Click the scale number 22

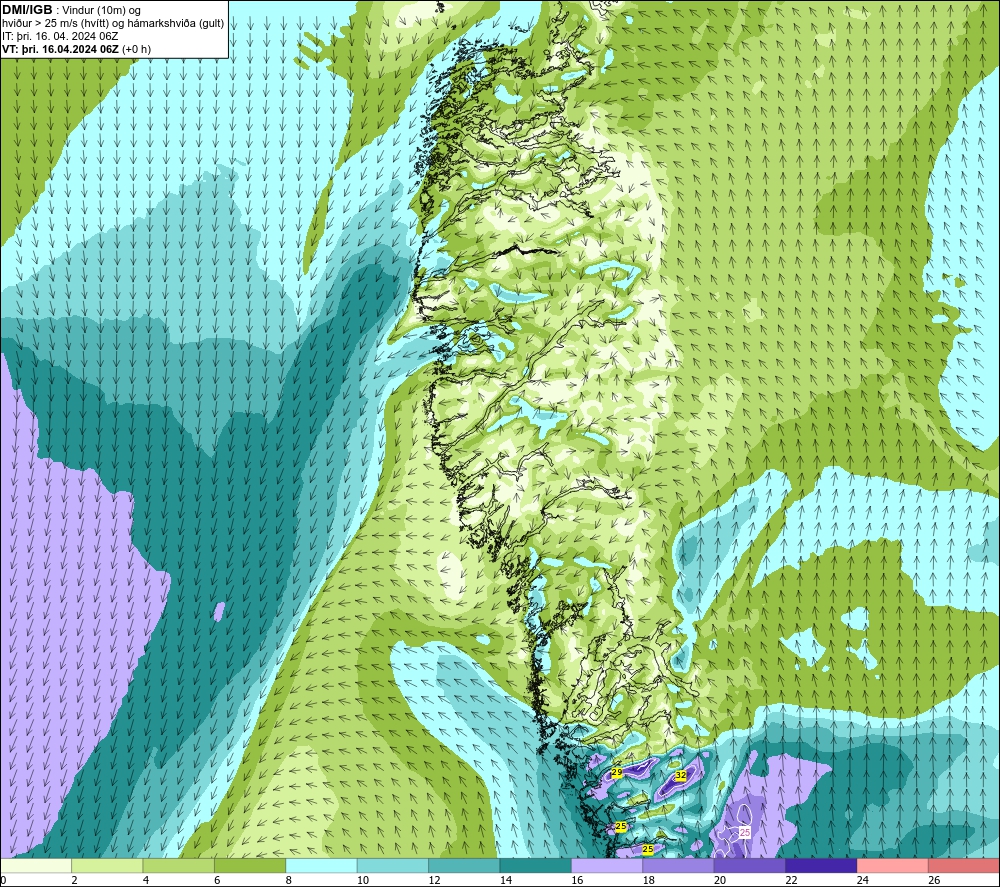(791, 880)
